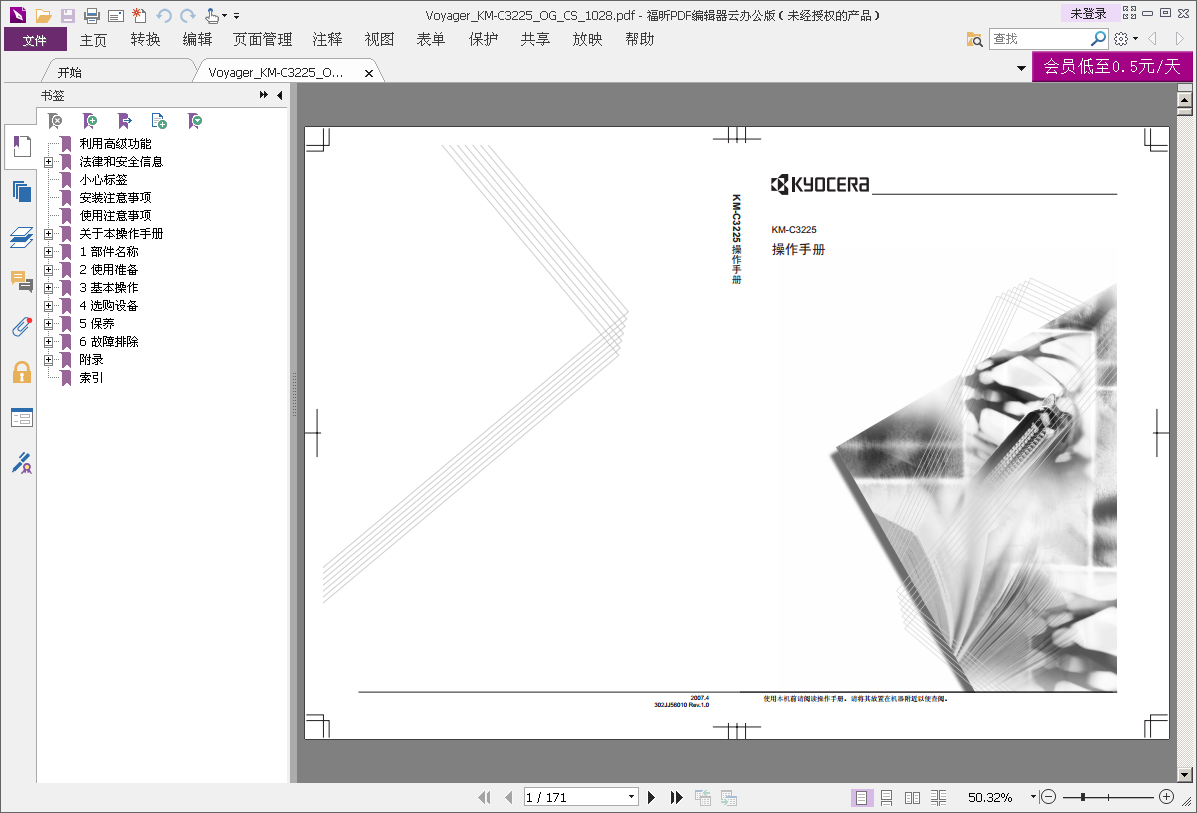Select the 利用高级功能 bookmark
This screenshot has width=1197, height=813.
pyautogui.click(x=115, y=144)
